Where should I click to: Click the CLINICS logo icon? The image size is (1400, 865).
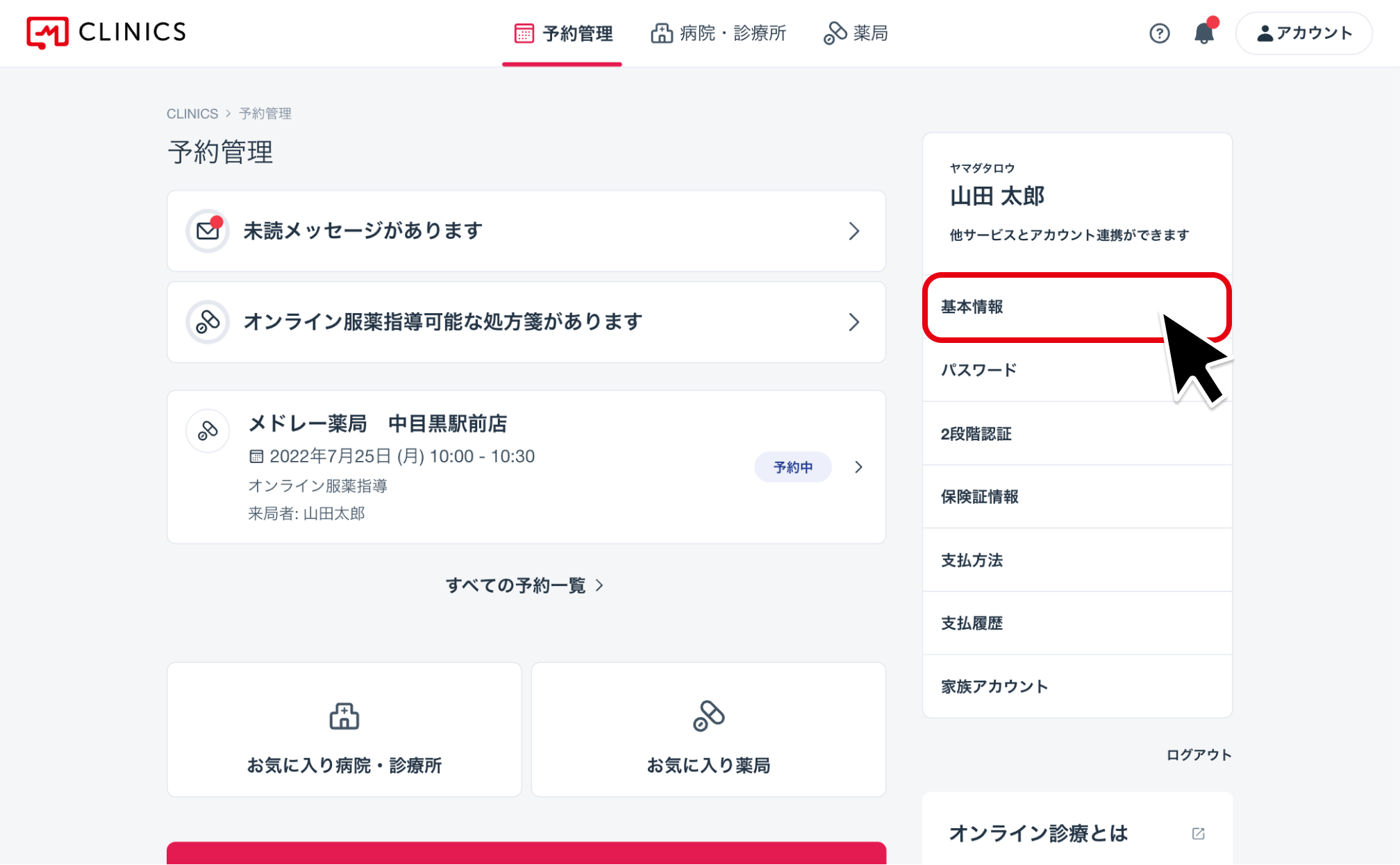[47, 33]
